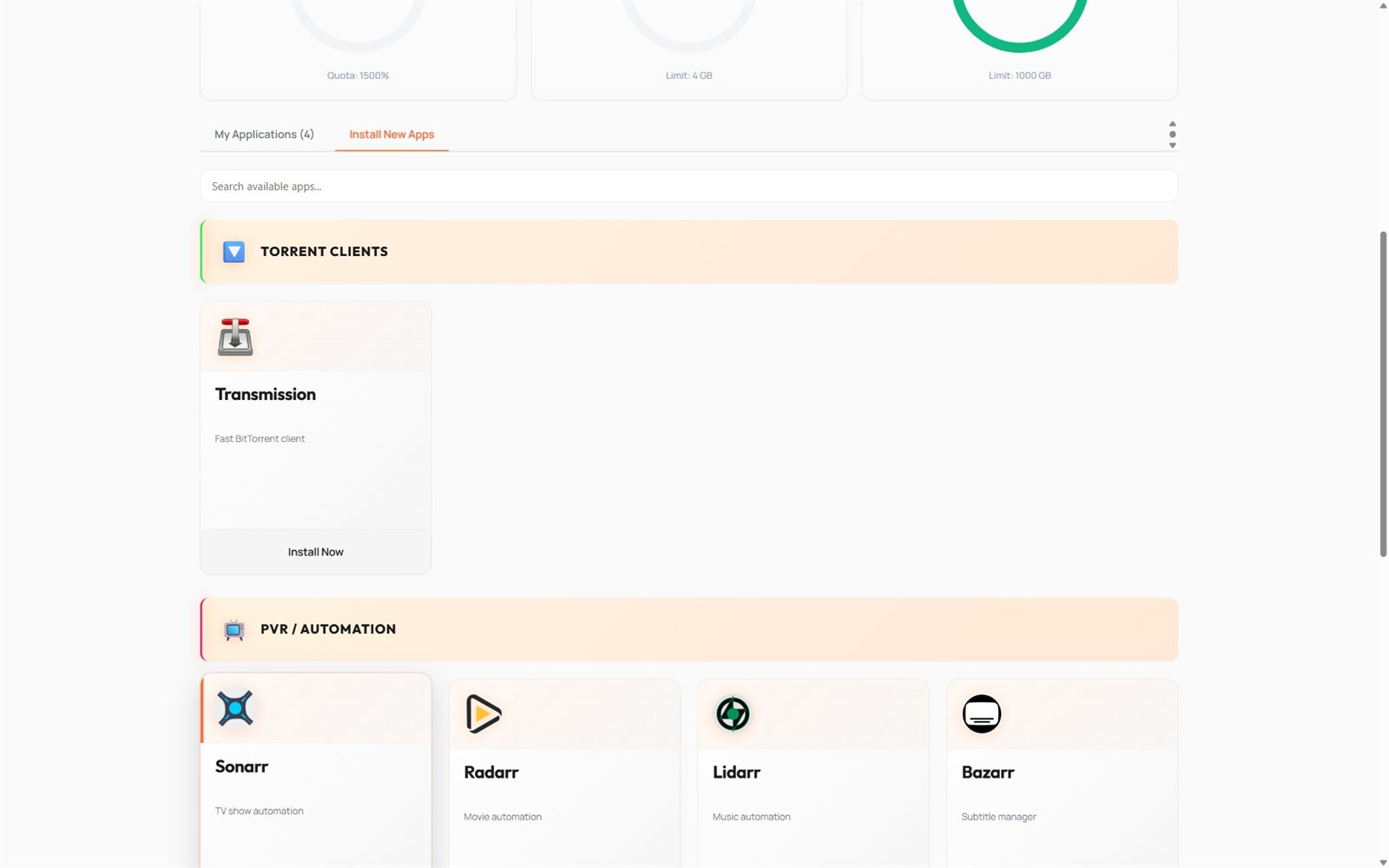Install Transmission with Install Now button
The image size is (1389, 868).
(x=316, y=552)
